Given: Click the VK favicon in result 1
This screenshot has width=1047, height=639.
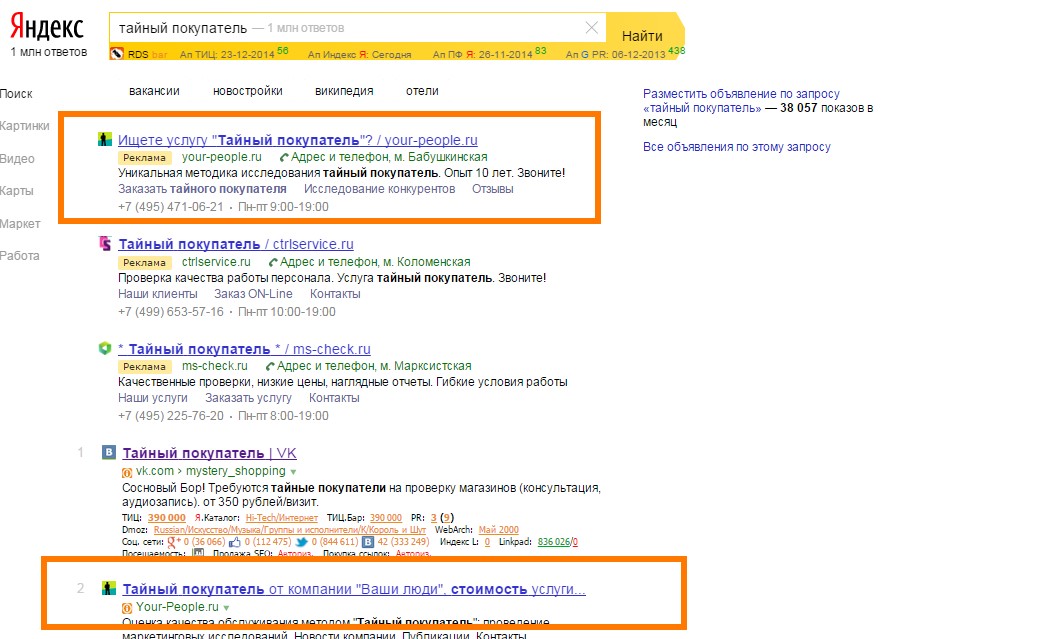Looking at the screenshot, I should pyautogui.click(x=109, y=452).
